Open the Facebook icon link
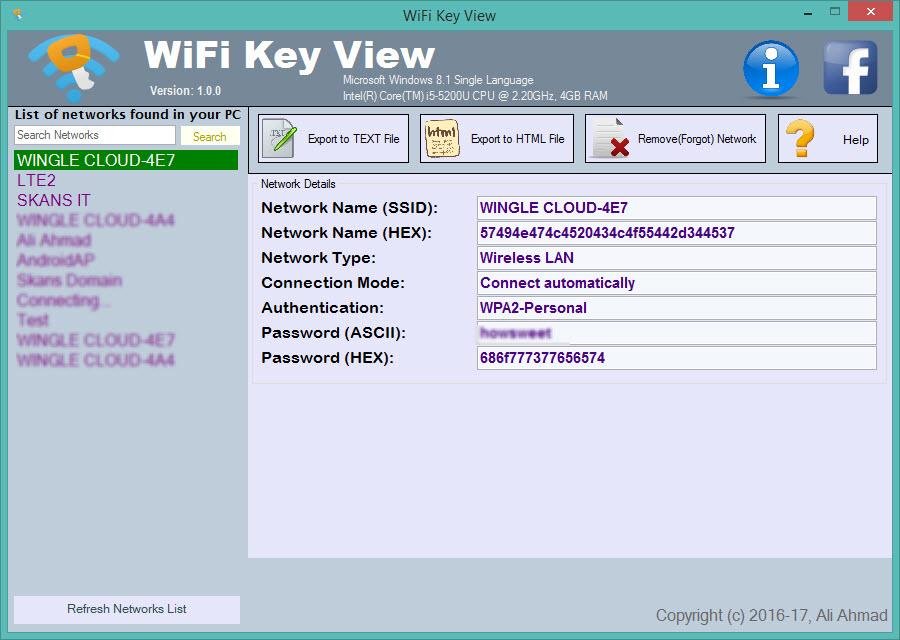The width and height of the screenshot is (900, 640). pos(851,68)
